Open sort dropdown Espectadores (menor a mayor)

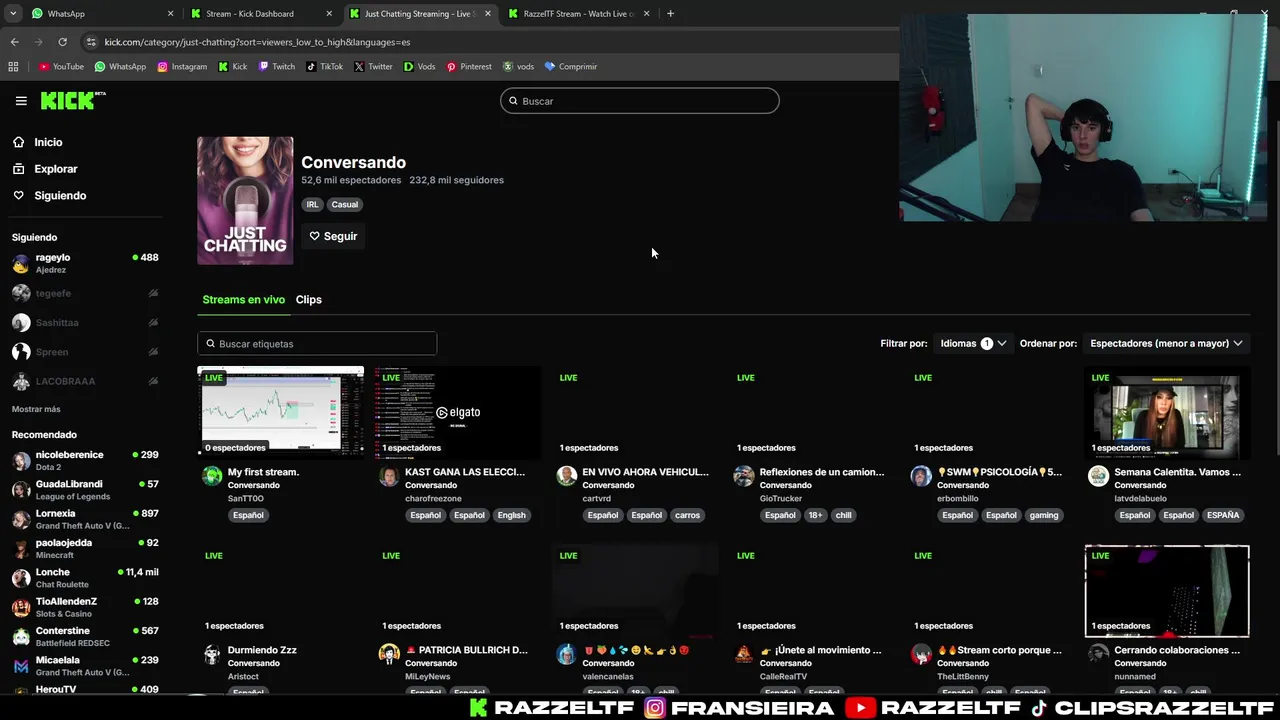[1166, 343]
